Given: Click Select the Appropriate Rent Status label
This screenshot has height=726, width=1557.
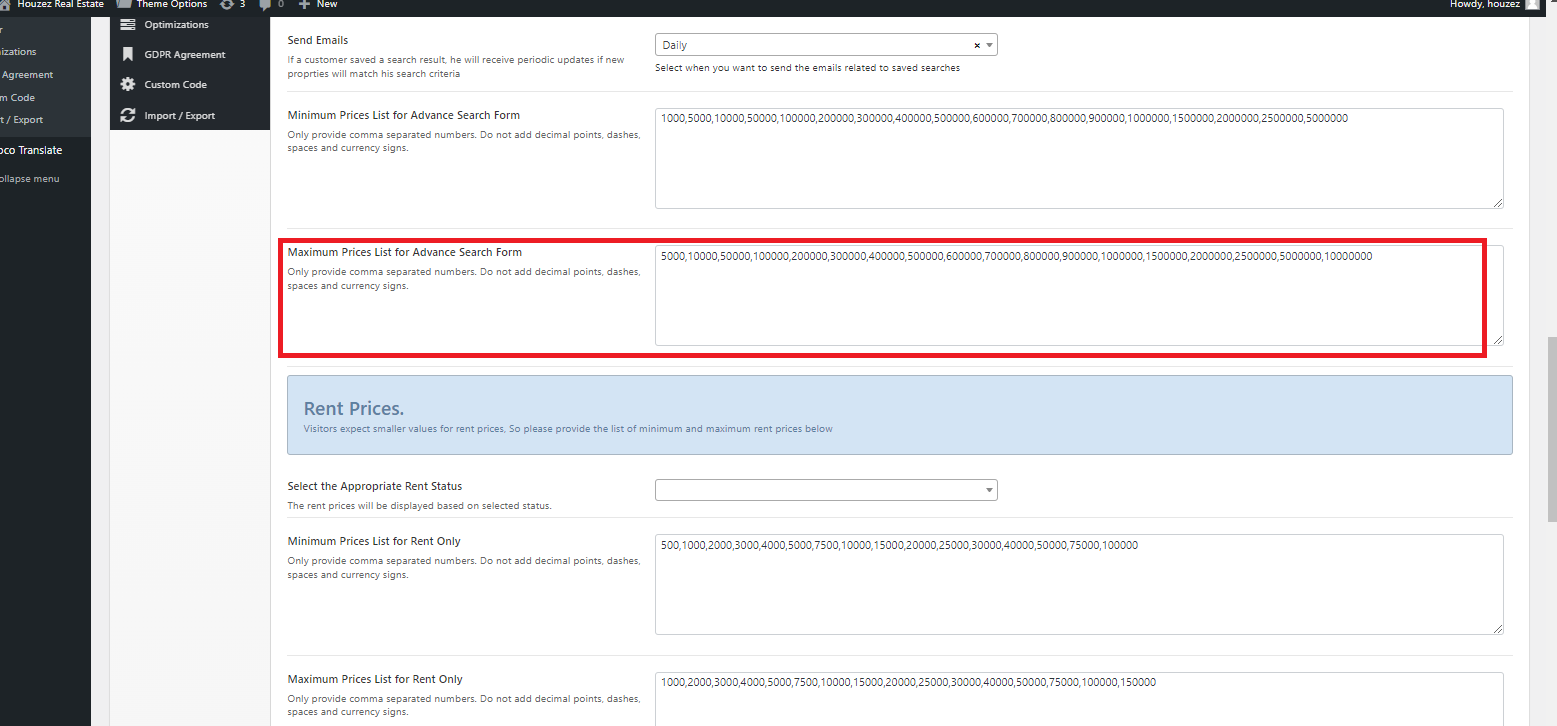Looking at the screenshot, I should click(375, 486).
